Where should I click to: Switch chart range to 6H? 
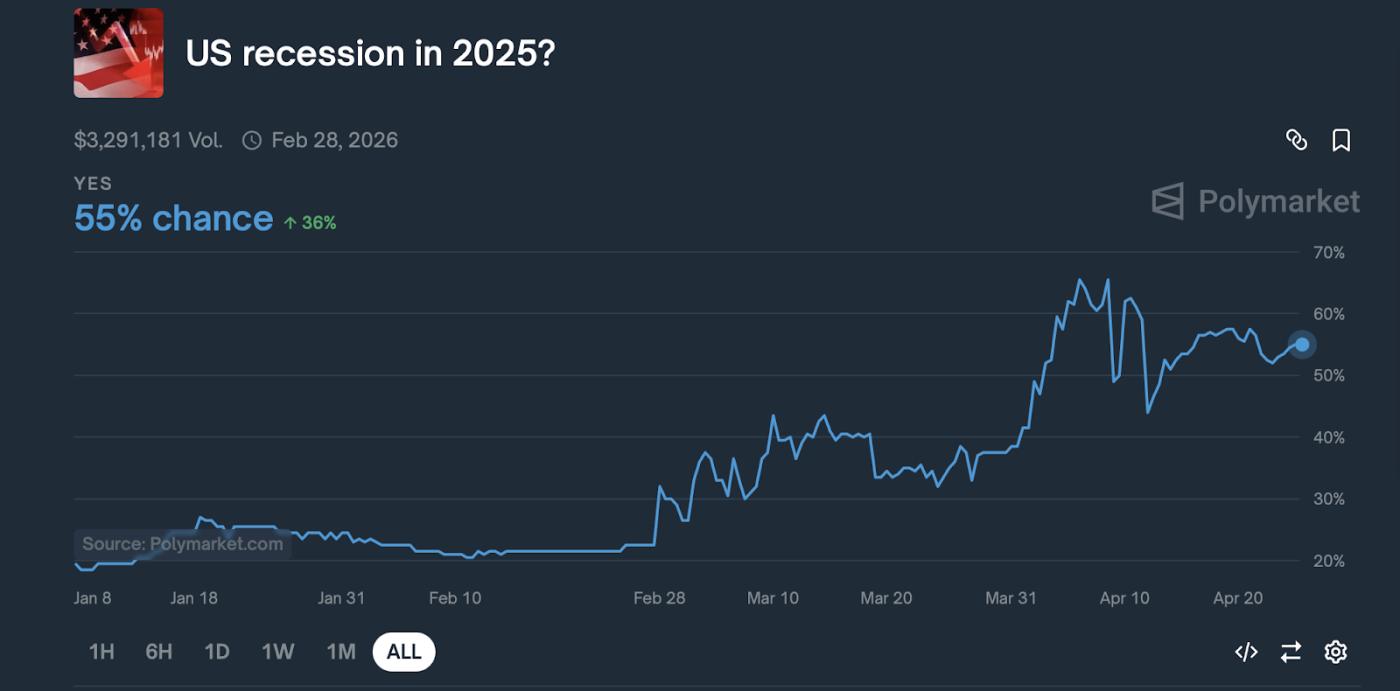tap(159, 652)
